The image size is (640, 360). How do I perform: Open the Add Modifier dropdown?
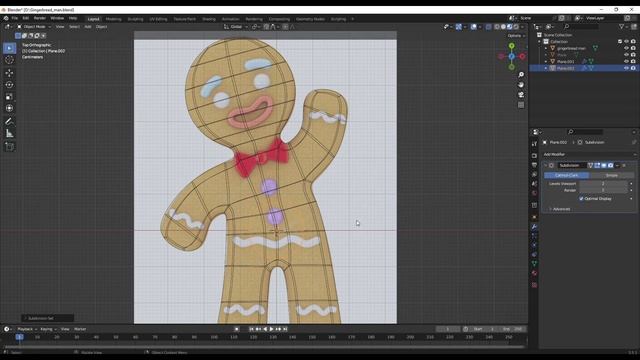point(590,154)
